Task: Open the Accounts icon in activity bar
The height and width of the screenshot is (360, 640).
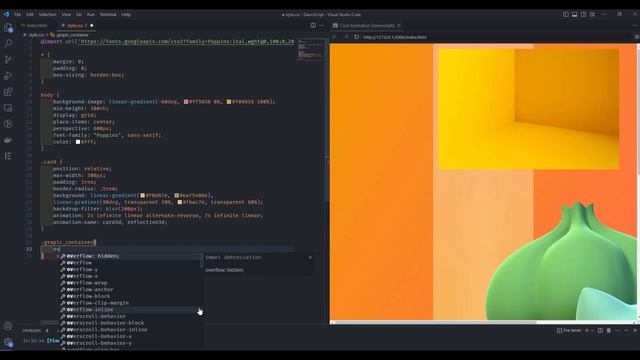Action: click(x=8, y=326)
